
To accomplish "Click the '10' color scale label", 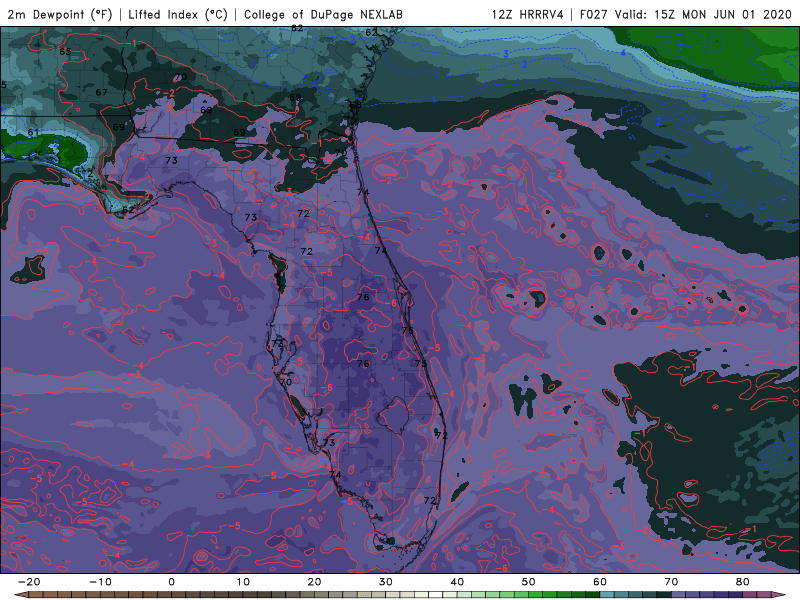I will pyautogui.click(x=243, y=582).
